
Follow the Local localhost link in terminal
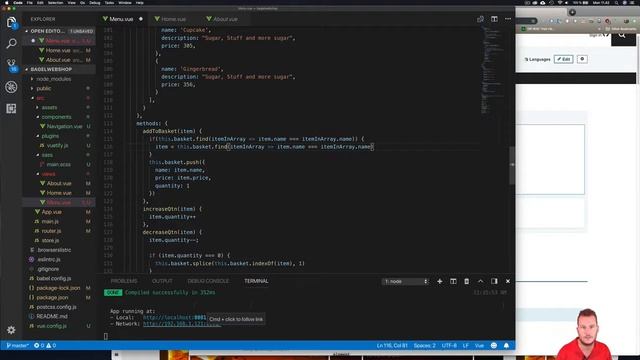(x=174, y=317)
